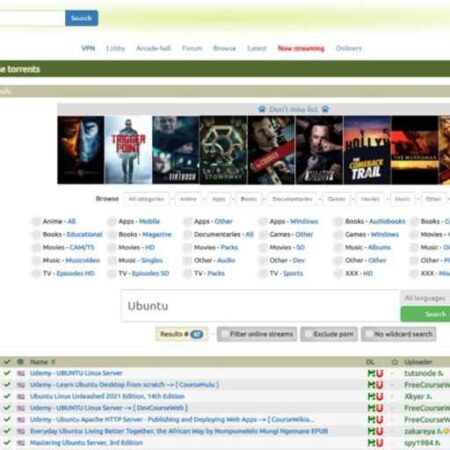Open The Comeback Trail movie poster
450x450 pixels.
pos(367,150)
